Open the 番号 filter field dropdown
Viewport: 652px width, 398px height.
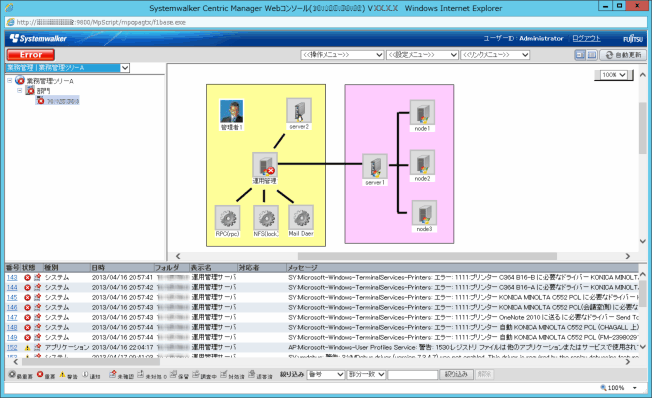pos(326,375)
